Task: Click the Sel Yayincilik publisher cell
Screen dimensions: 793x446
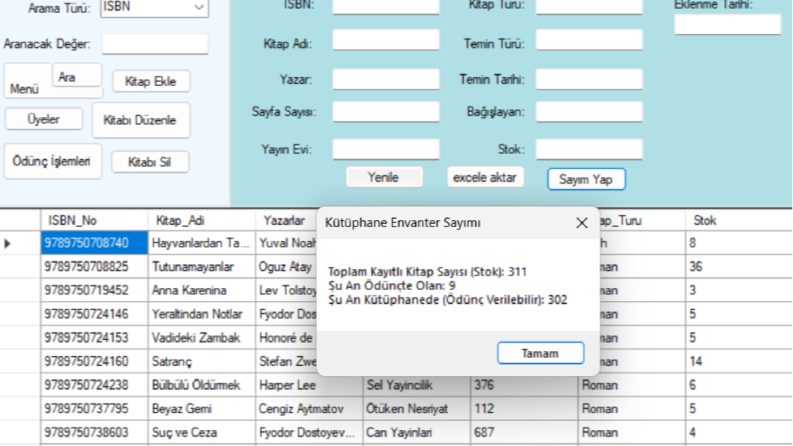Action: point(417,385)
